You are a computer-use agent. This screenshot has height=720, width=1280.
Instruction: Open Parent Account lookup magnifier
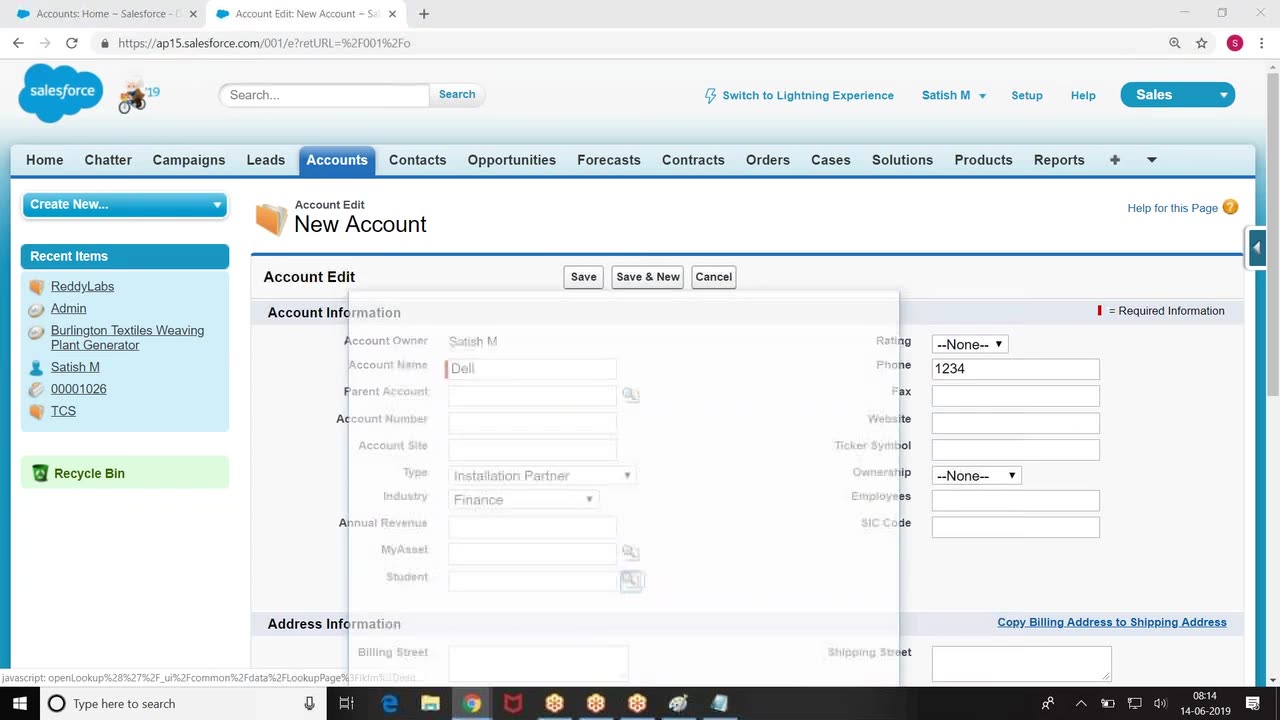point(630,395)
